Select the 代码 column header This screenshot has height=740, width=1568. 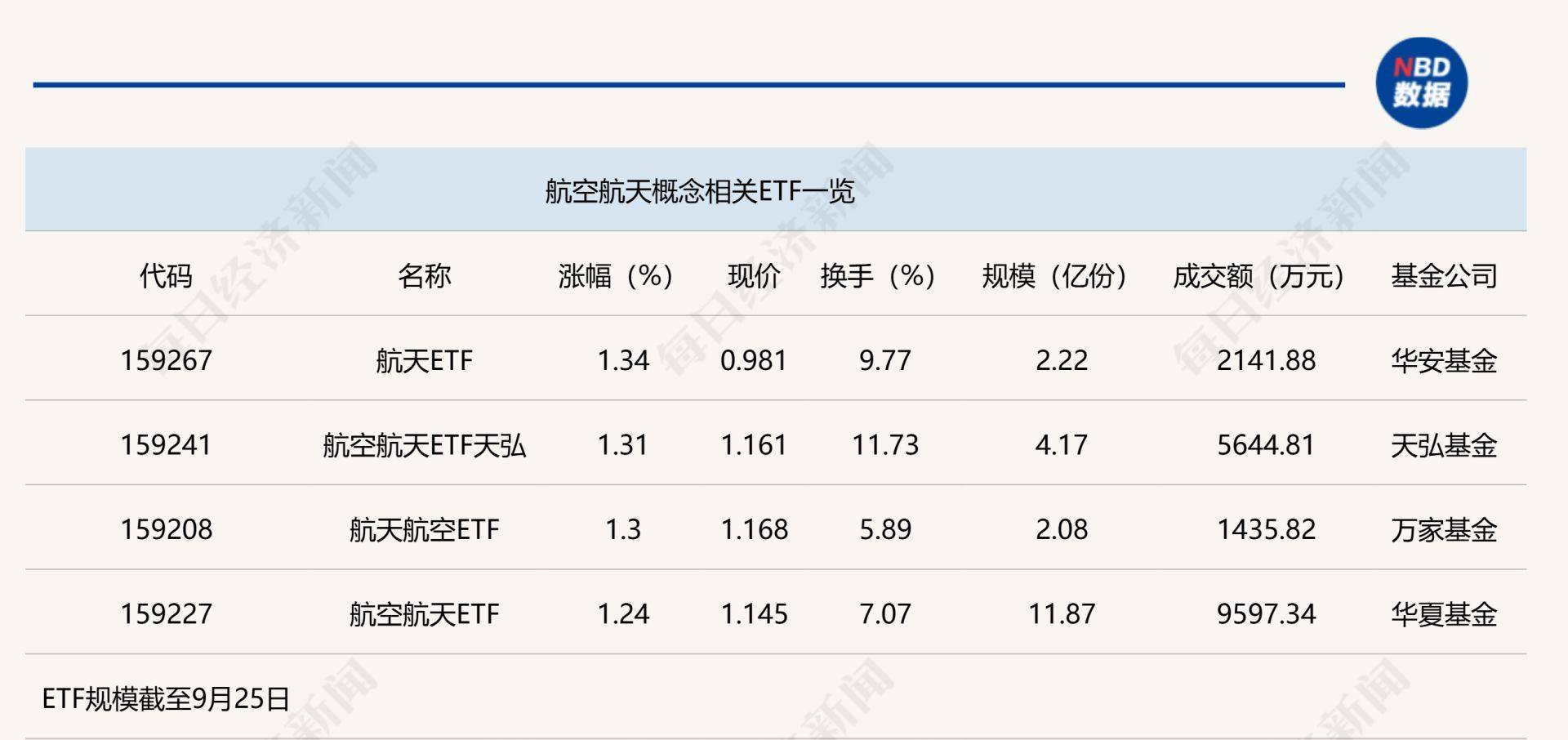pos(166,276)
